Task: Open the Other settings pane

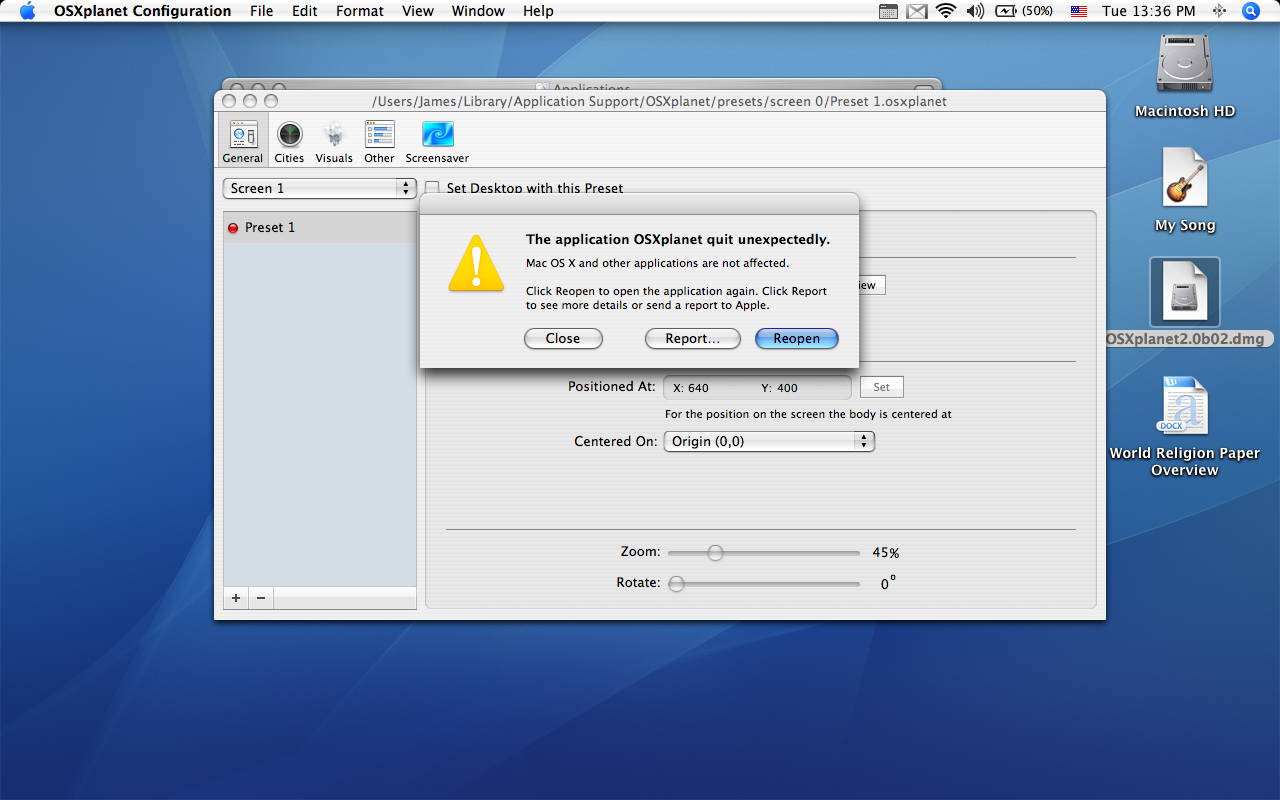Action: point(379,141)
